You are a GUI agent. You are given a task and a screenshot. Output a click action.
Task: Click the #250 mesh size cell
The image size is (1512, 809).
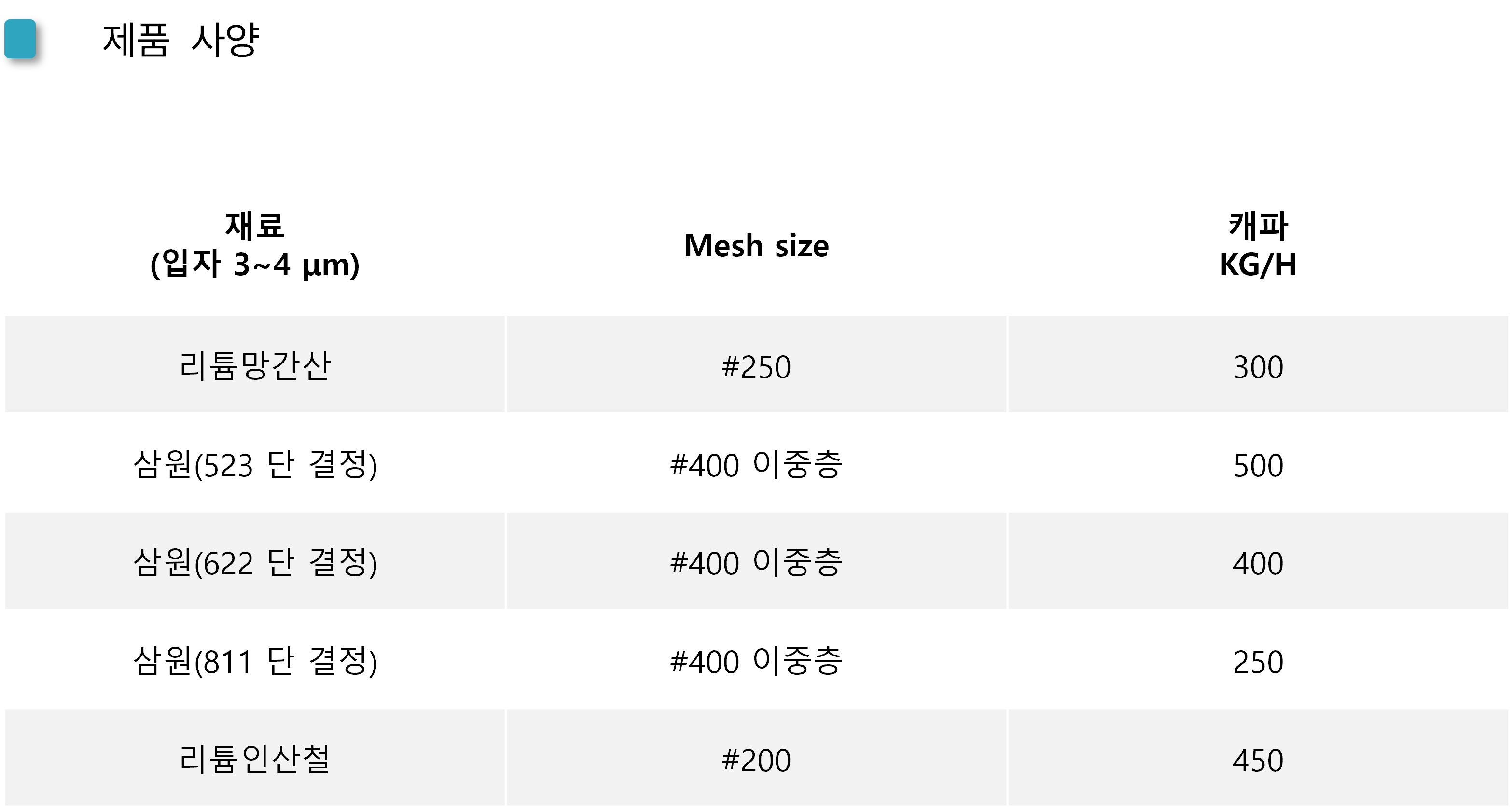pyautogui.click(x=756, y=367)
